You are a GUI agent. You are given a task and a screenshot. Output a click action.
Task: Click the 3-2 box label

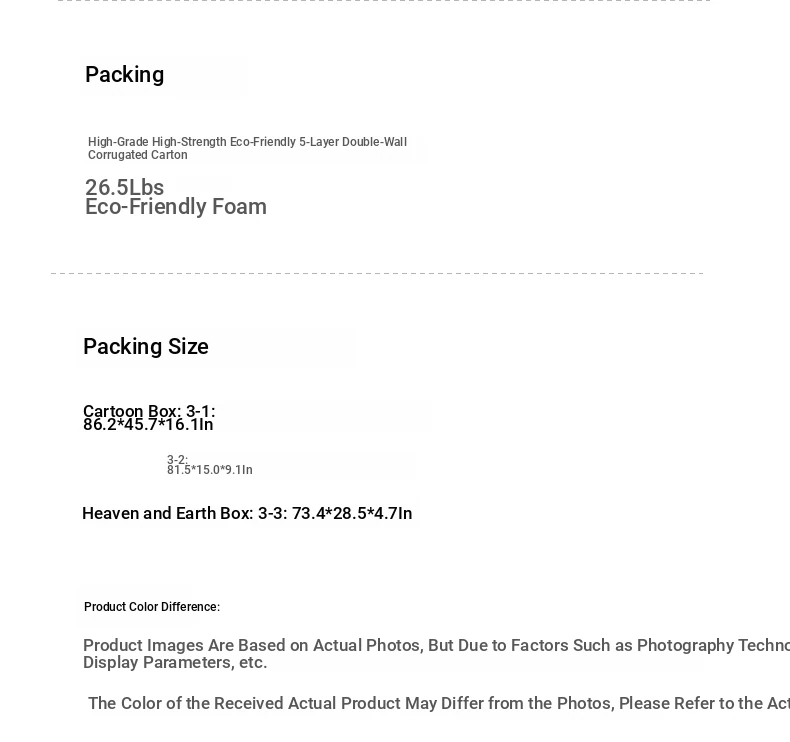click(x=177, y=459)
